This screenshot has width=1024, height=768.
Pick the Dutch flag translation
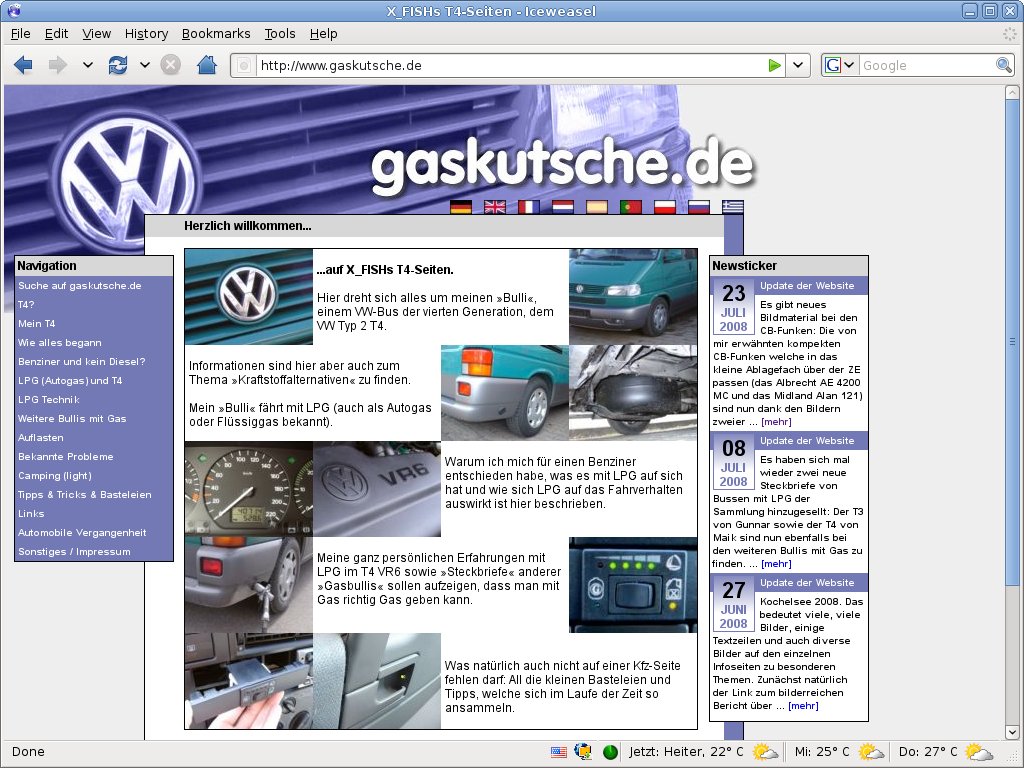pyautogui.click(x=563, y=207)
